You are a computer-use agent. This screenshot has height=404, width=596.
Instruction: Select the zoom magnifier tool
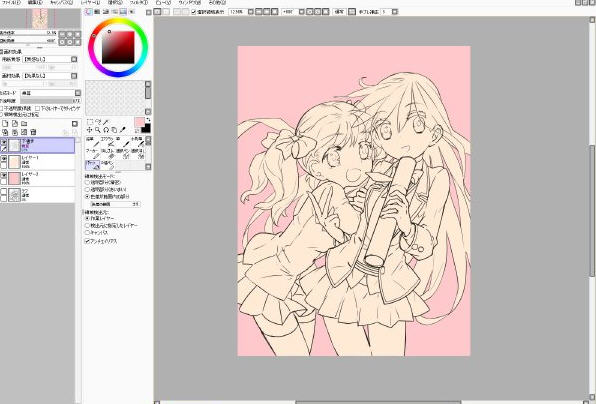(98, 130)
